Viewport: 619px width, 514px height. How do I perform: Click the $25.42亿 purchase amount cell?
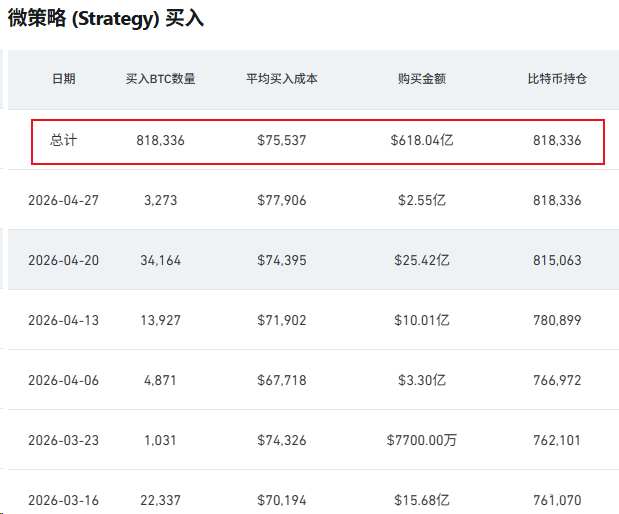pyautogui.click(x=421, y=260)
